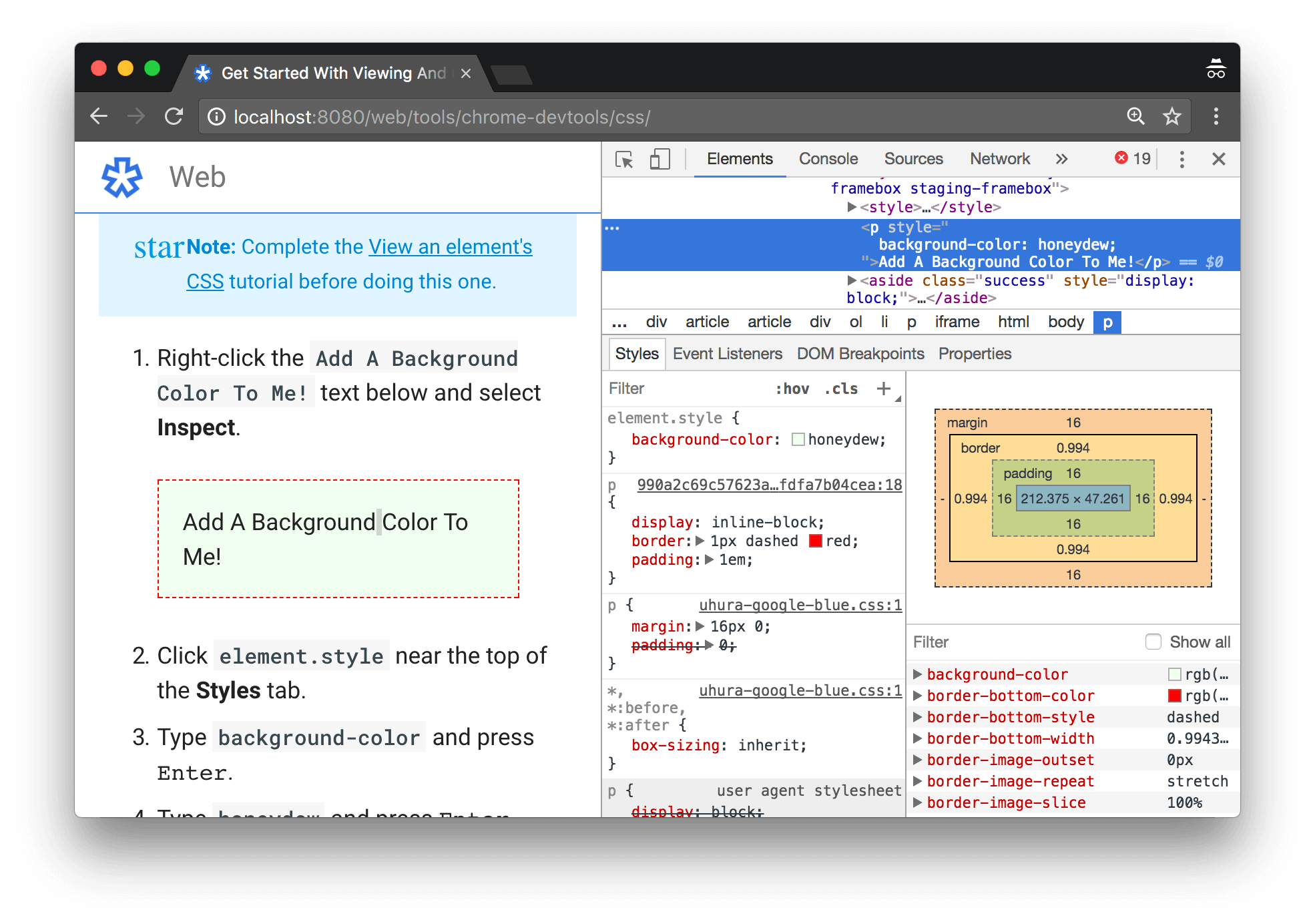1315x924 pixels.
Task: Toggle the device toolbar mode
Action: [x=660, y=159]
